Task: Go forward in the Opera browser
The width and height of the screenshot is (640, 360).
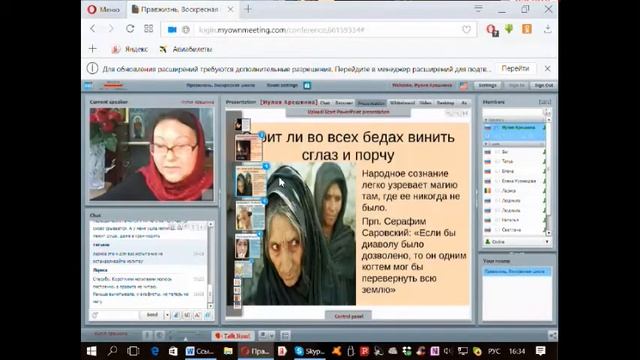Action: [111, 29]
